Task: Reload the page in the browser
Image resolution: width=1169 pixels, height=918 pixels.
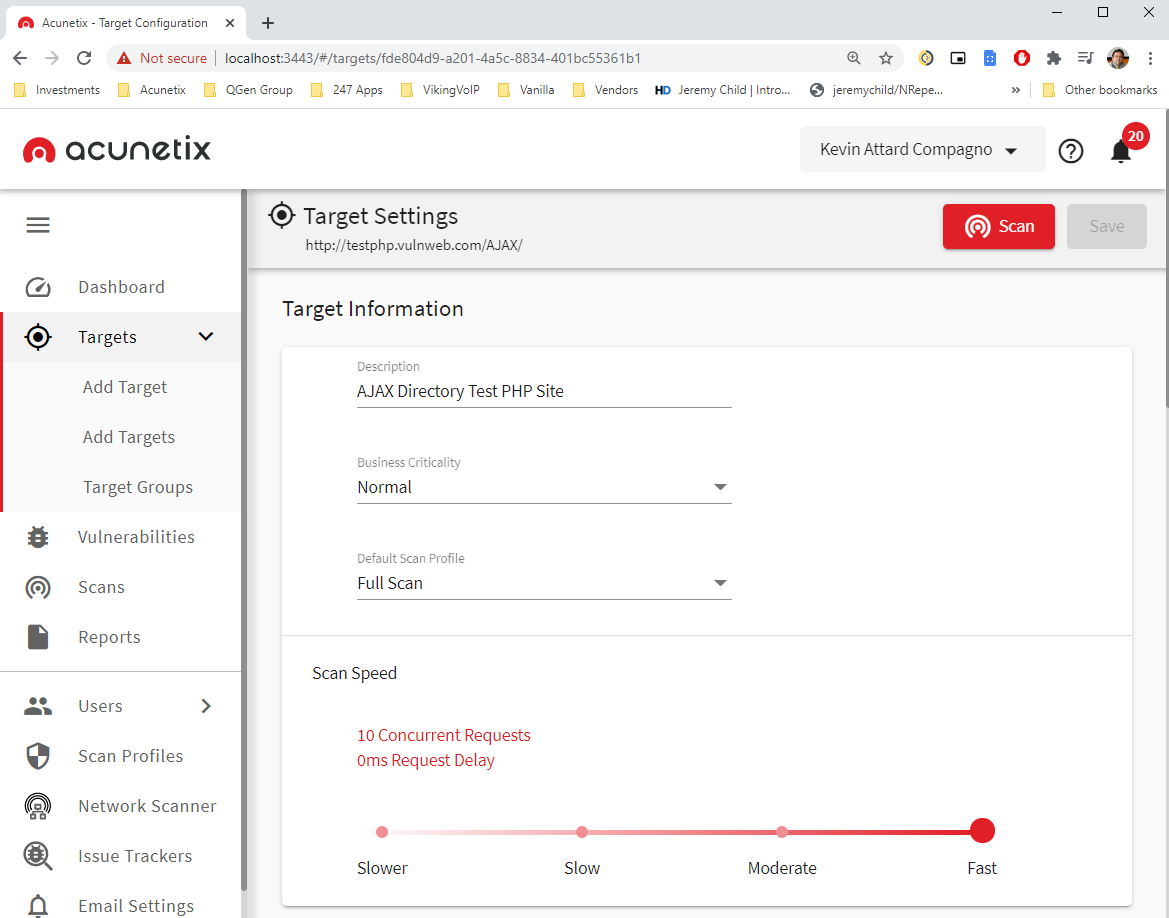Action: 84,58
